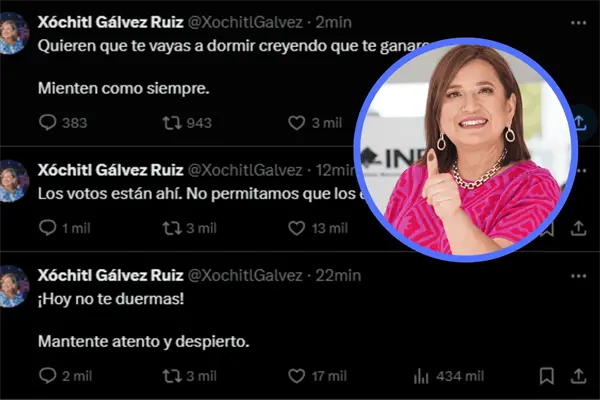Open profile avatar beside the 12min tweet
This screenshot has height=400, width=600.
coord(13,180)
